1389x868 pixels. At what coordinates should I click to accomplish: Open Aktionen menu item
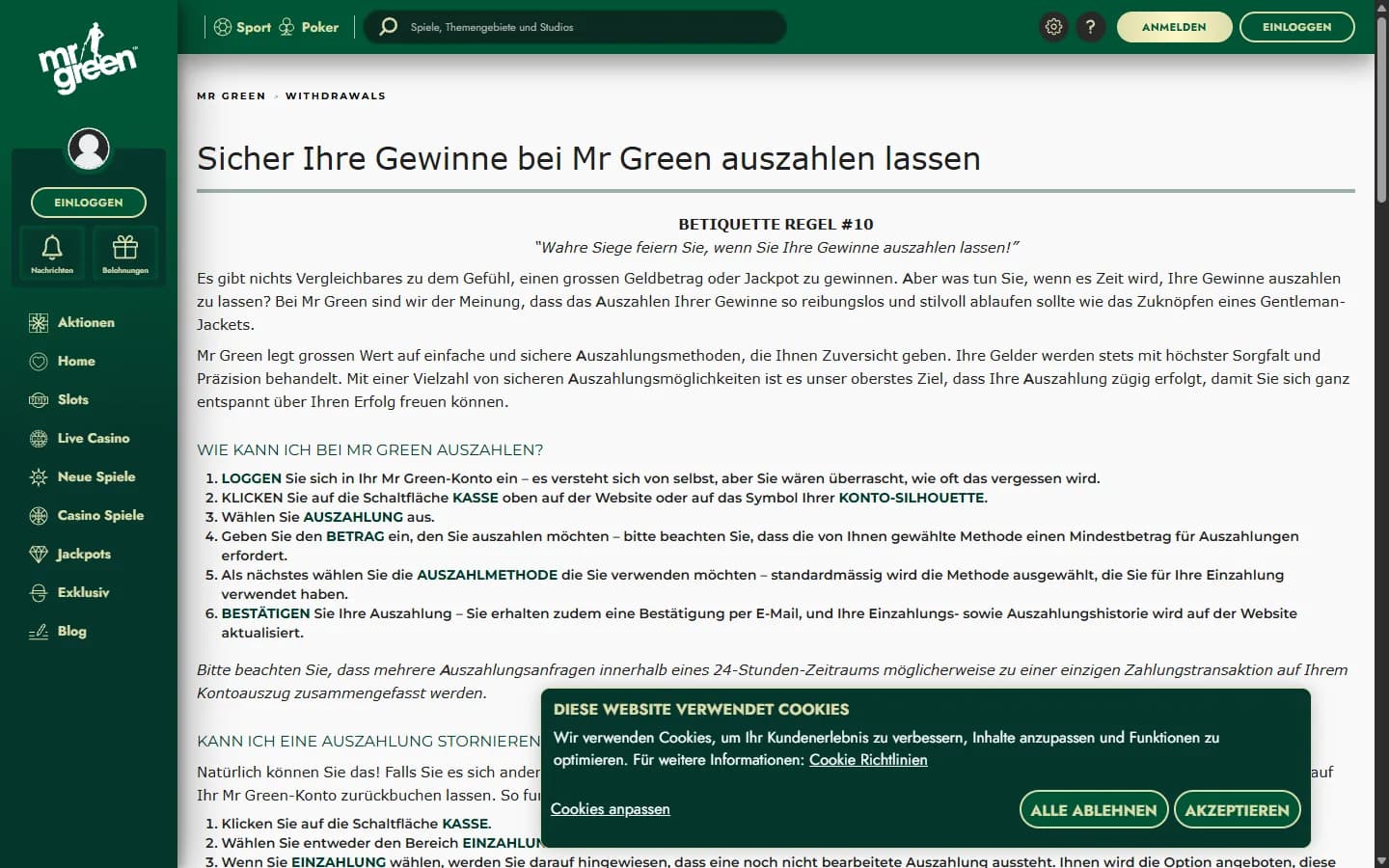pos(86,322)
